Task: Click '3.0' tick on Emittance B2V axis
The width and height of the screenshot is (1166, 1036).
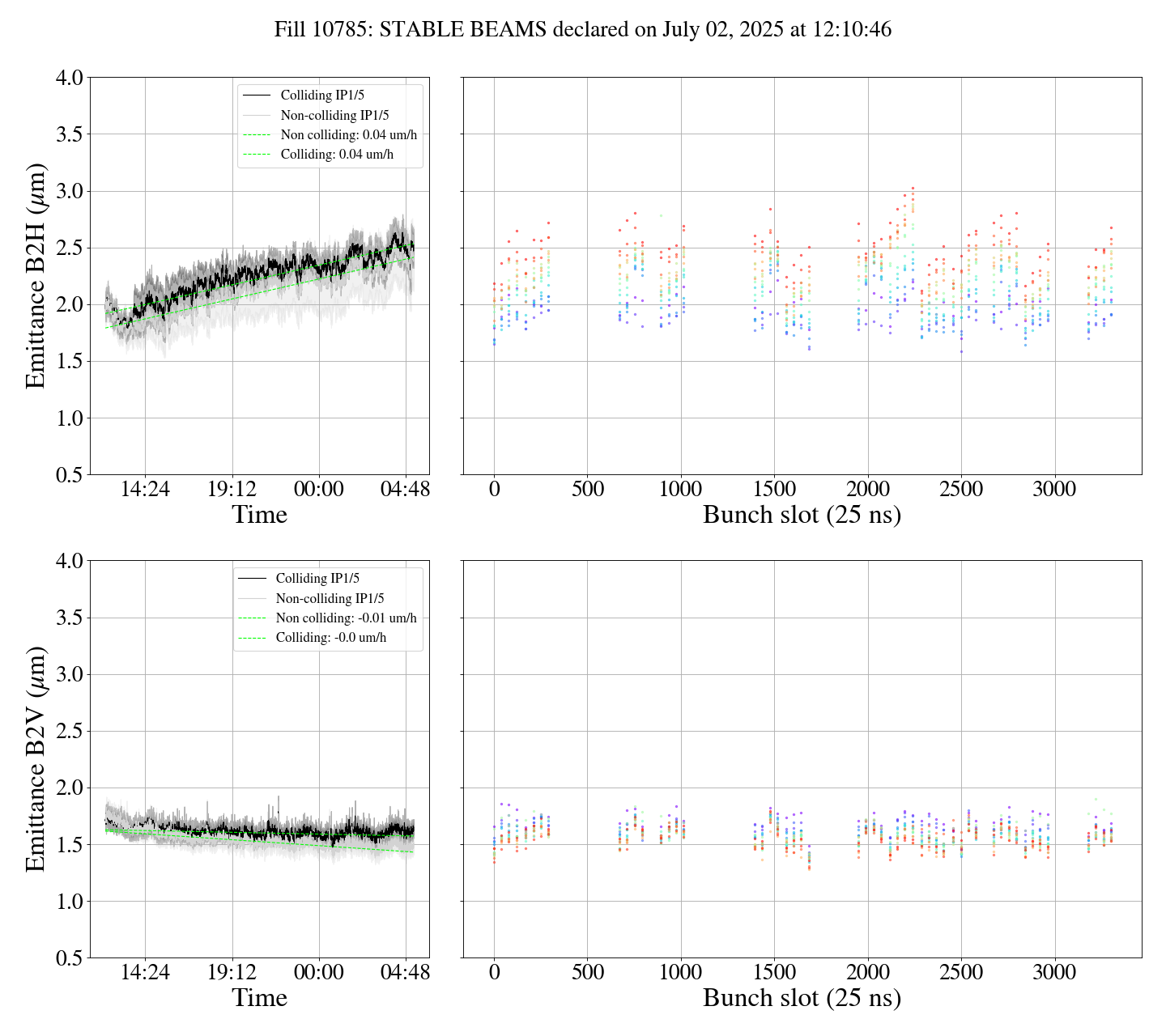Action: (69, 675)
